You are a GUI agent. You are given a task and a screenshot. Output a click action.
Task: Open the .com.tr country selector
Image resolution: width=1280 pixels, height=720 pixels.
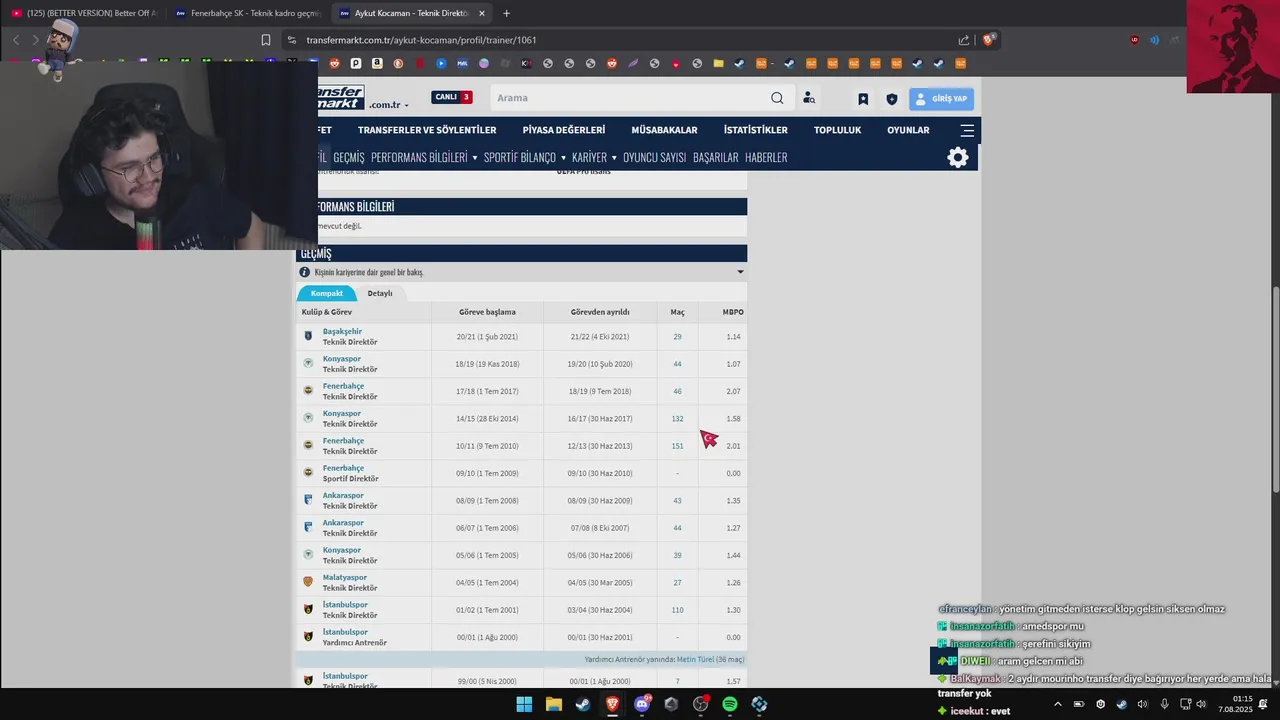click(x=388, y=105)
